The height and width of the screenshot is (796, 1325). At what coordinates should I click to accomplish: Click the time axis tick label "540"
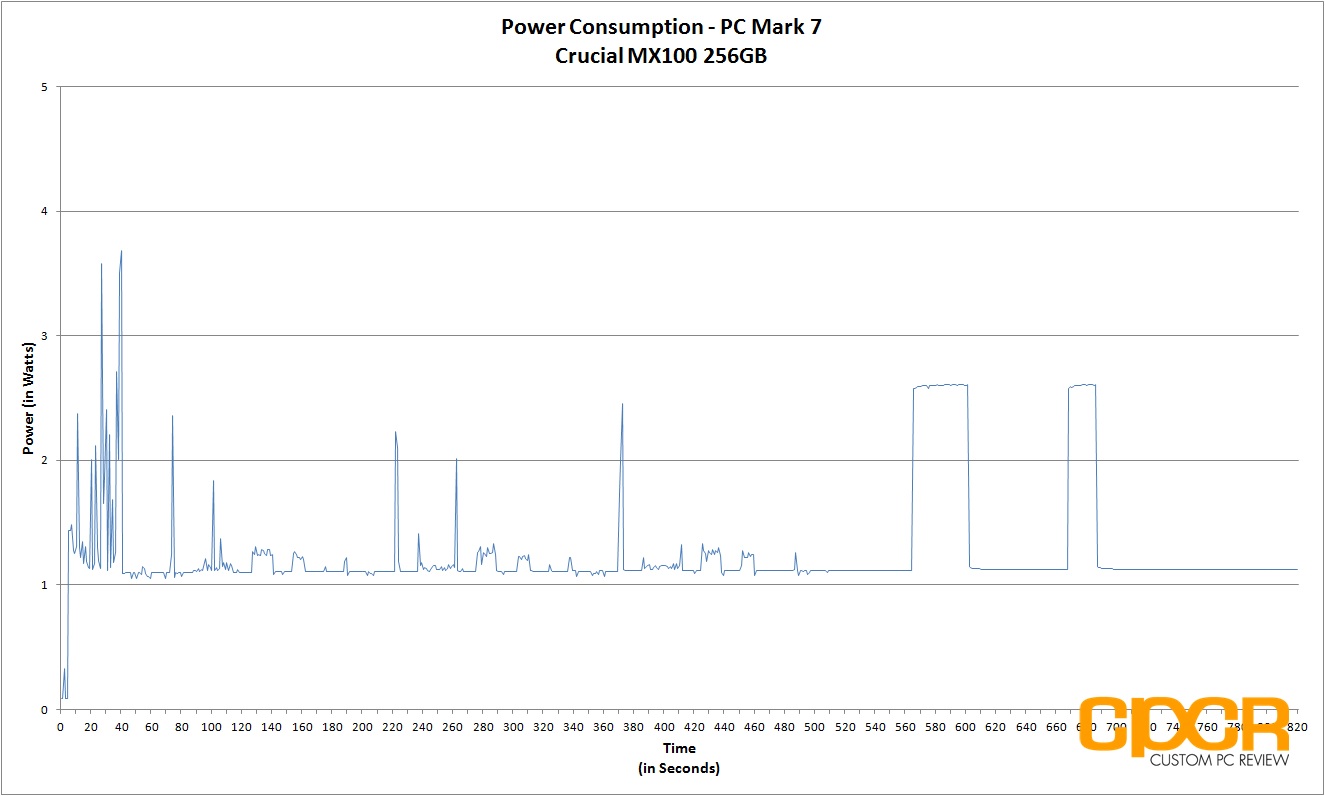[875, 727]
